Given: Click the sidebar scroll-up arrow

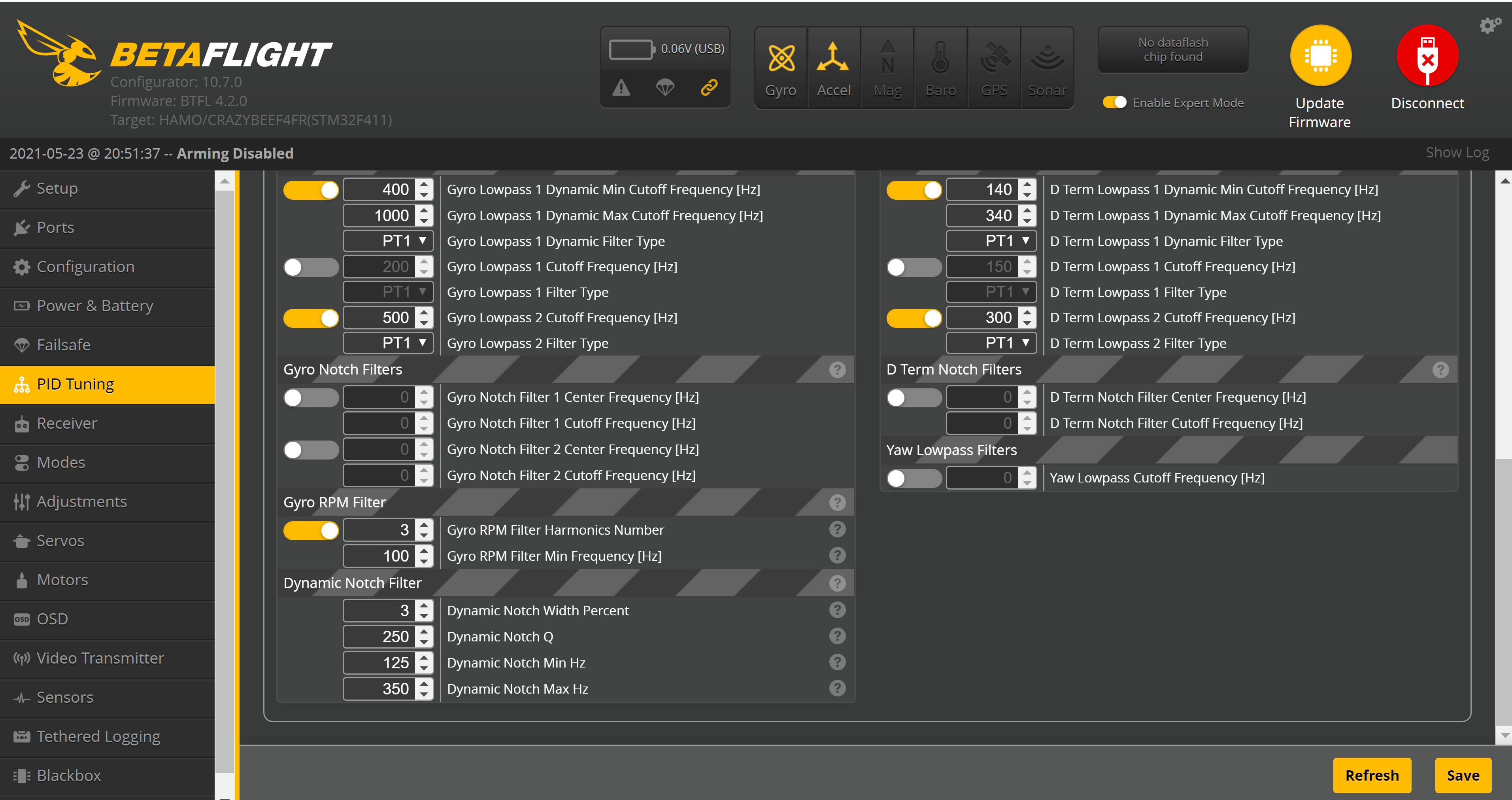Looking at the screenshot, I should point(224,182).
